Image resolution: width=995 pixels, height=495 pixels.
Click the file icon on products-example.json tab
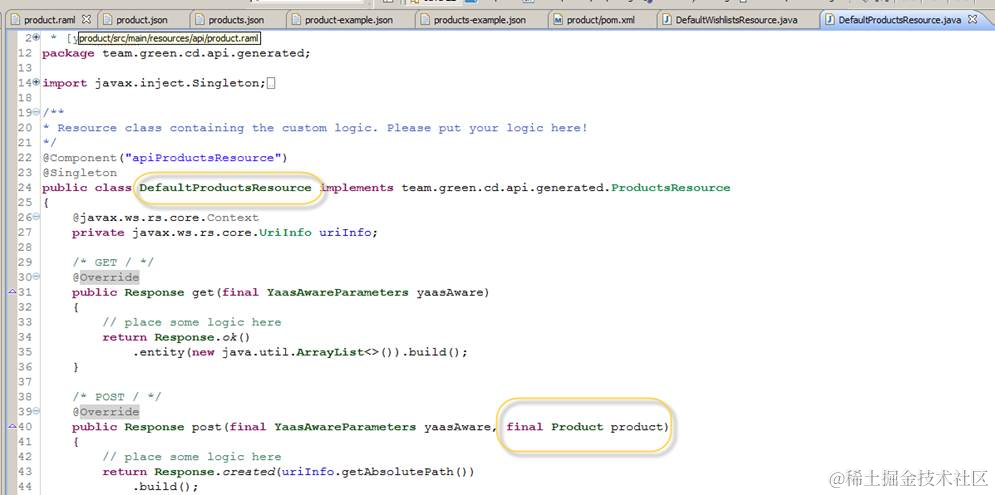(x=425, y=20)
